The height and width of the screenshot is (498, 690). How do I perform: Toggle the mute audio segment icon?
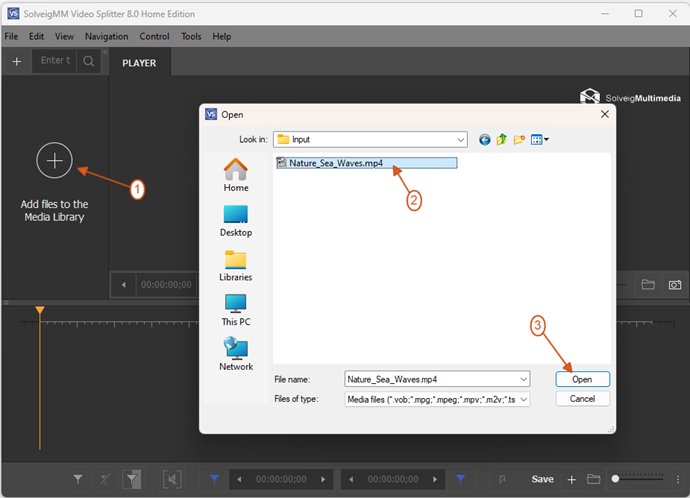point(172,479)
